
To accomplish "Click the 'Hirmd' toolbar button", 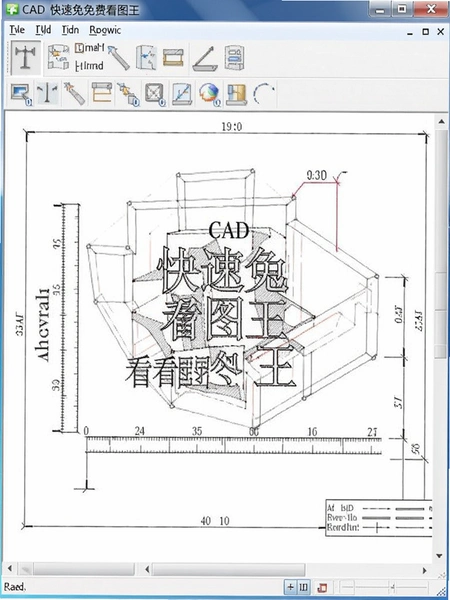I will click(90, 66).
